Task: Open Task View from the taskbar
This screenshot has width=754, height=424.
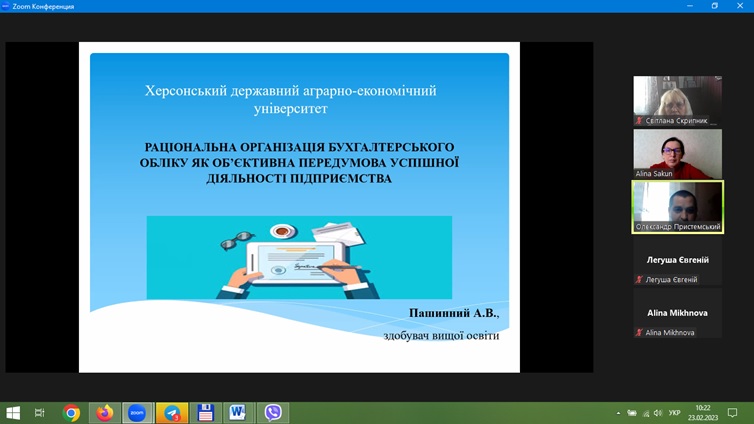Action: coord(39,413)
